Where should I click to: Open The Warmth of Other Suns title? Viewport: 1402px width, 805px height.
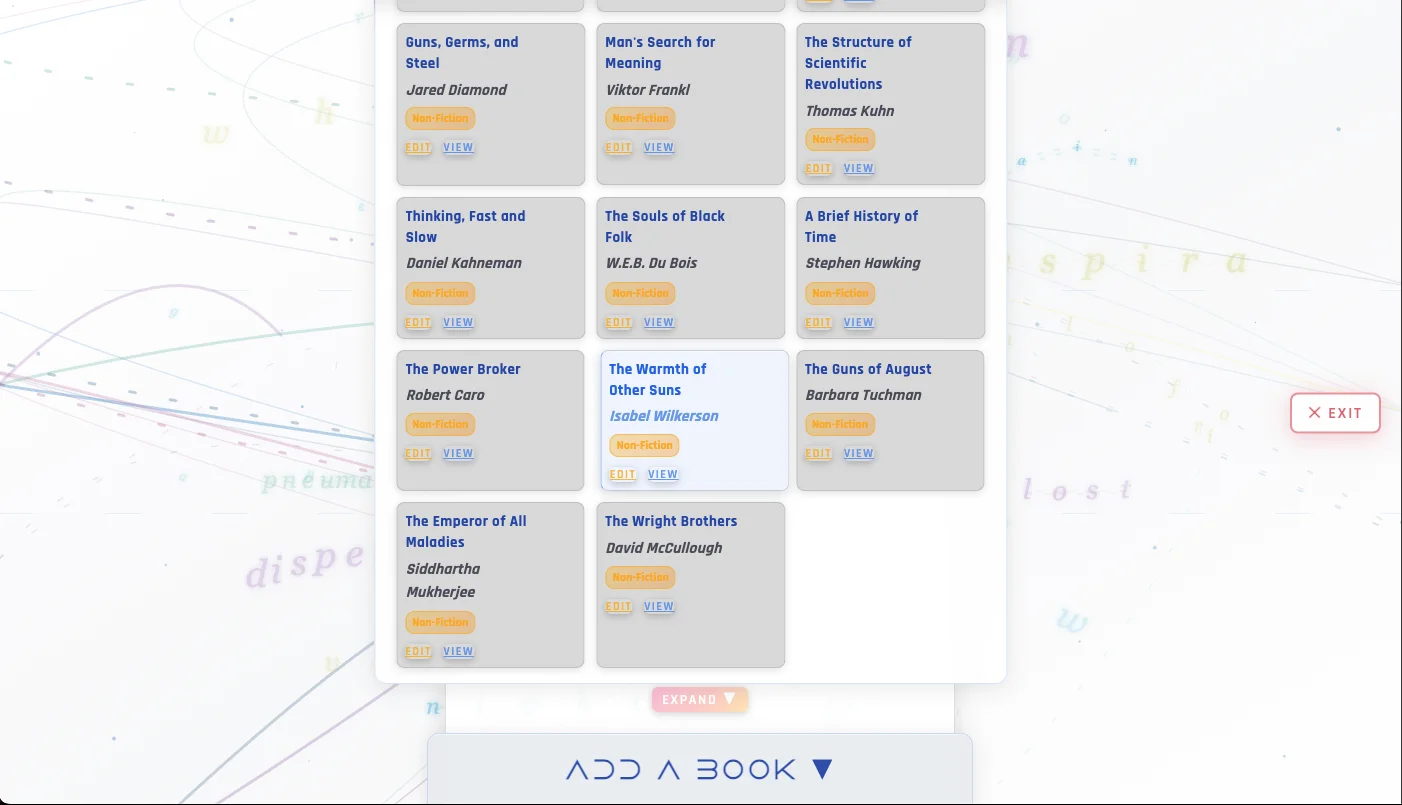pyautogui.click(x=657, y=379)
